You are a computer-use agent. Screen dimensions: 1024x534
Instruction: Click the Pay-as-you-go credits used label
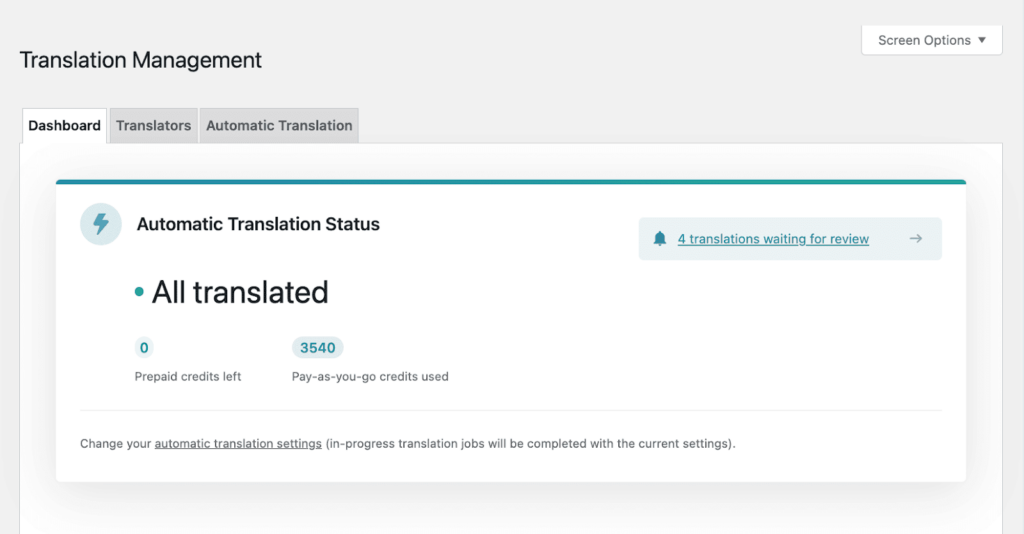click(x=370, y=377)
